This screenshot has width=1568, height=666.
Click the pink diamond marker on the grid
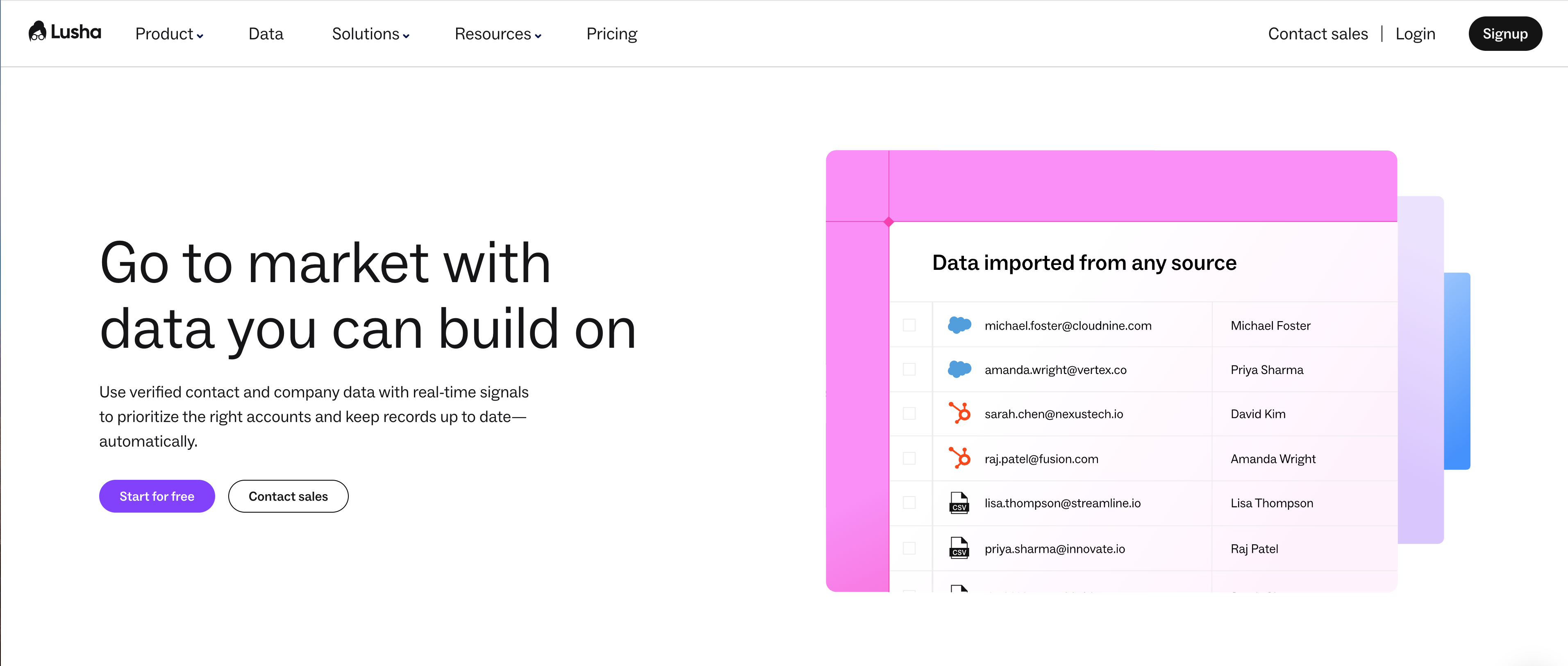pyautogui.click(x=889, y=222)
